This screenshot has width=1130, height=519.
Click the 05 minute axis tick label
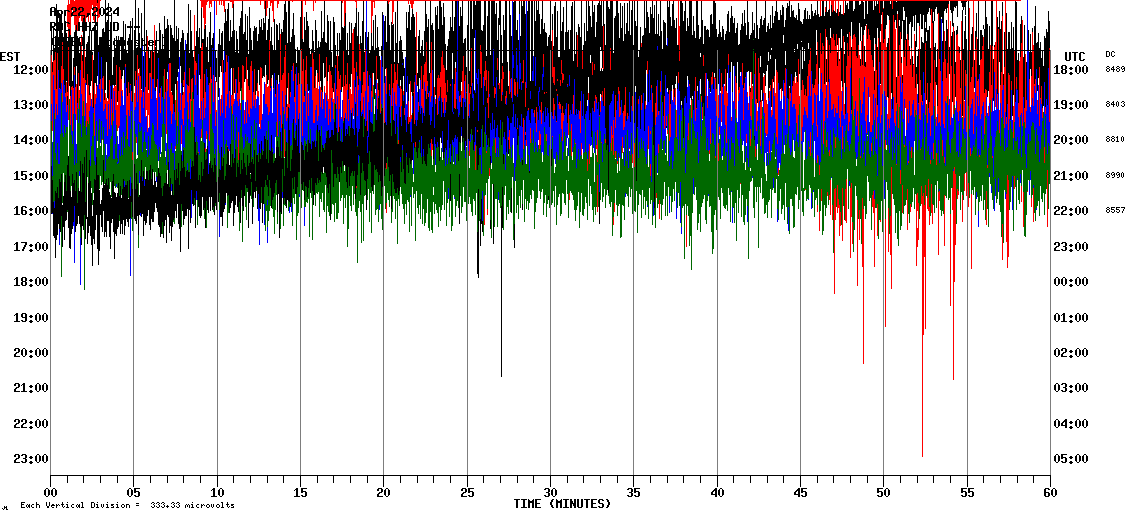click(x=134, y=492)
